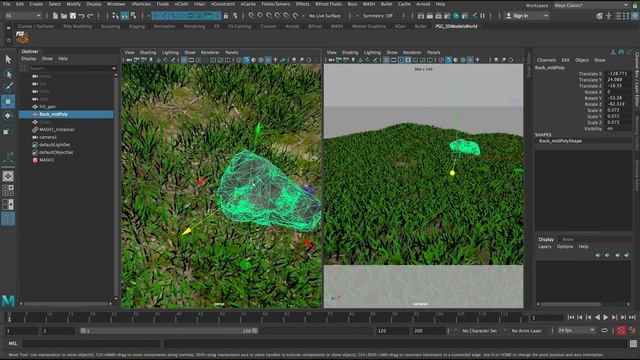This screenshot has height=360, width=640.
Task: Click the time range slider bar
Action: point(169,331)
